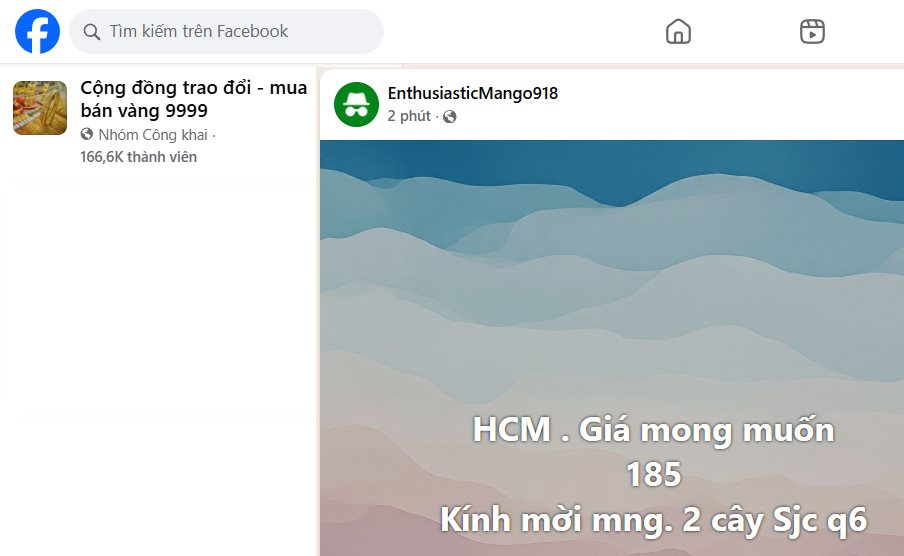This screenshot has width=904, height=556.
Task: Open the Reels video icon
Action: pos(812,31)
